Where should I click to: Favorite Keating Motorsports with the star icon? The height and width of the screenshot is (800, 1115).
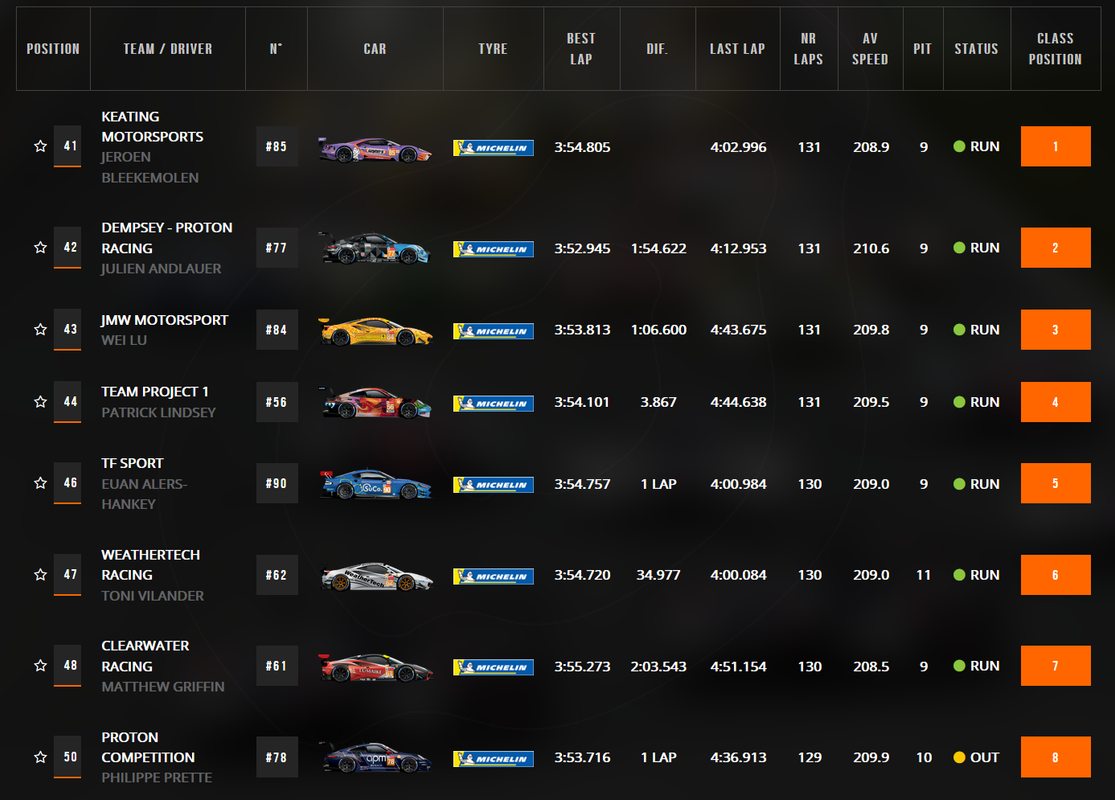41,146
